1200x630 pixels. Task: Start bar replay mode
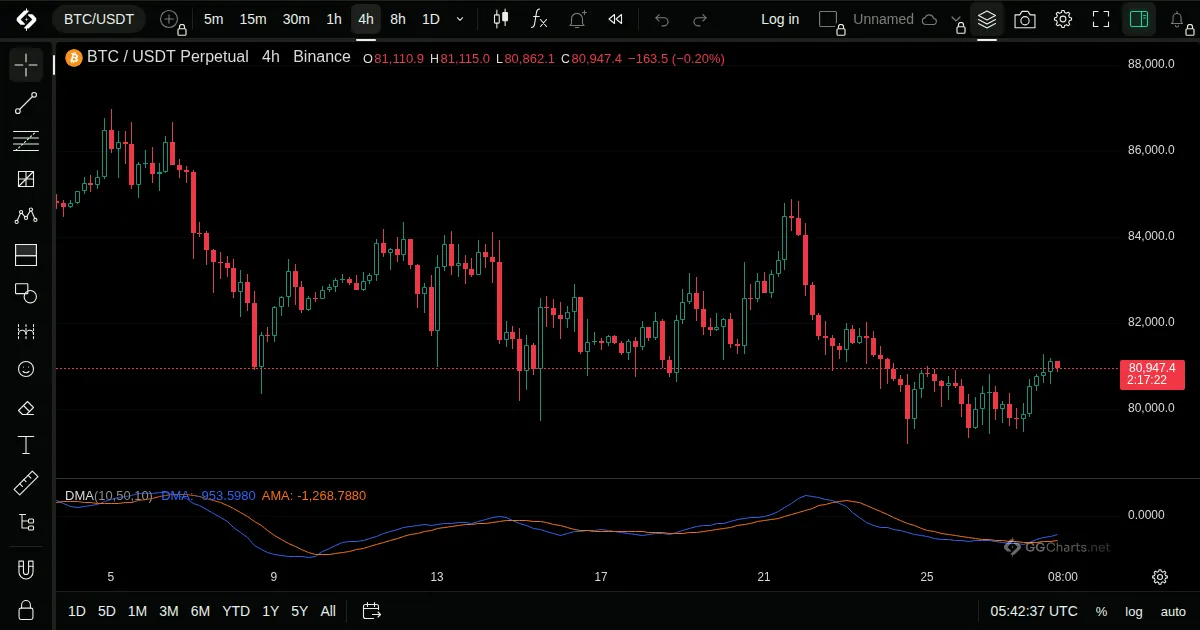(x=616, y=19)
